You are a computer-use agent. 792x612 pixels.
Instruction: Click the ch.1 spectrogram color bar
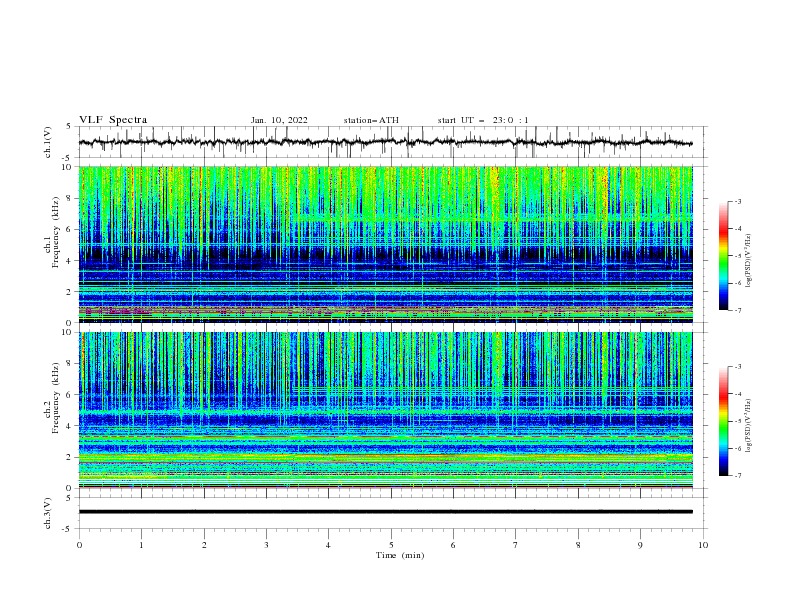coord(723,256)
